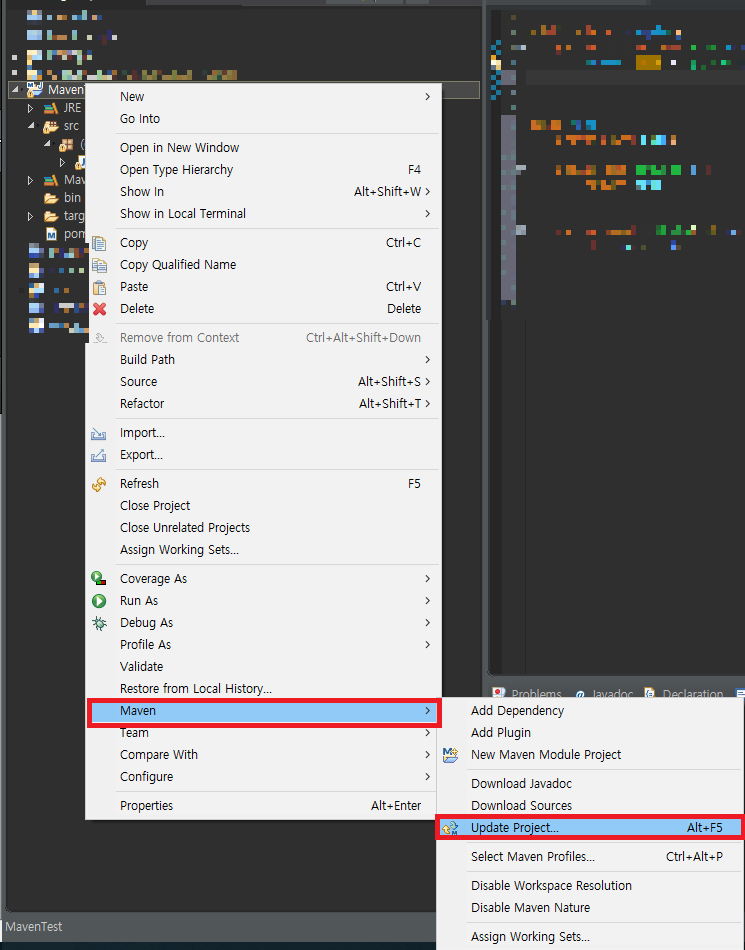Click the pom file icon in the tree

[x=51, y=234]
